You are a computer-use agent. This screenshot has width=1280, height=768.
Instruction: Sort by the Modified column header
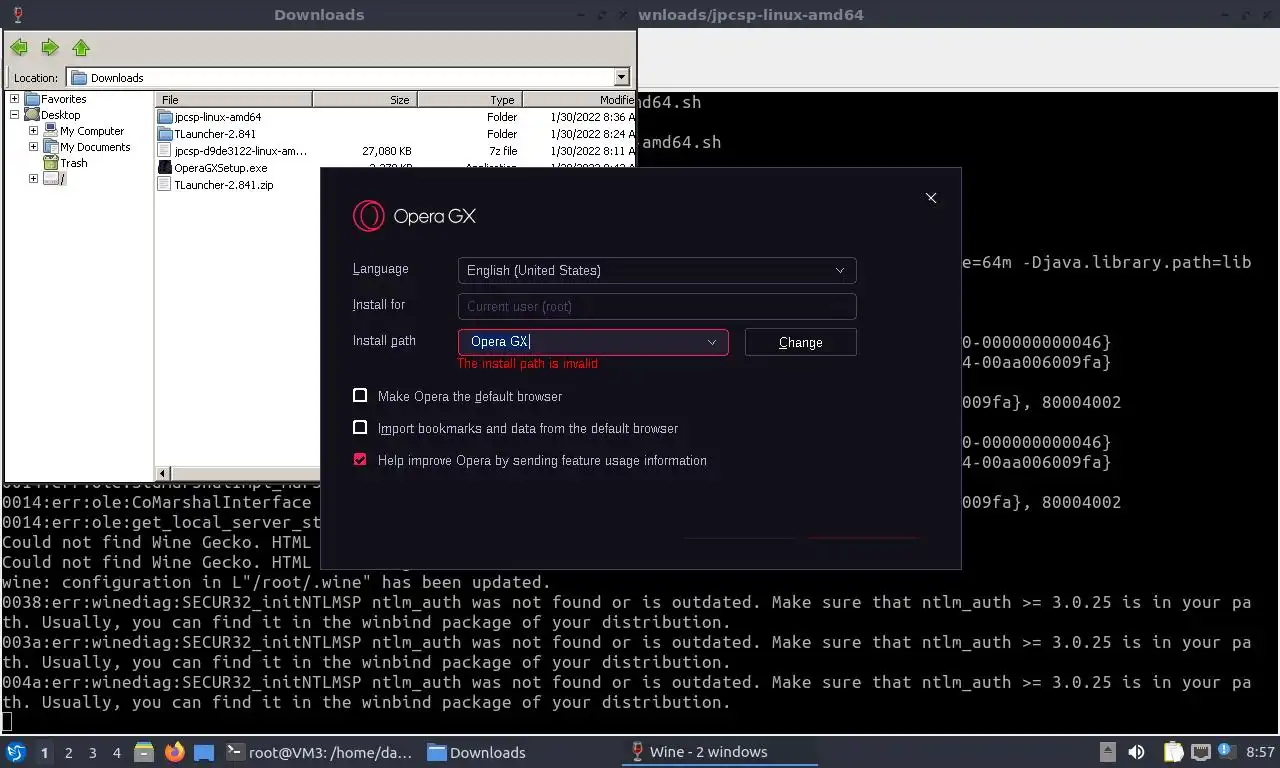[578, 99]
